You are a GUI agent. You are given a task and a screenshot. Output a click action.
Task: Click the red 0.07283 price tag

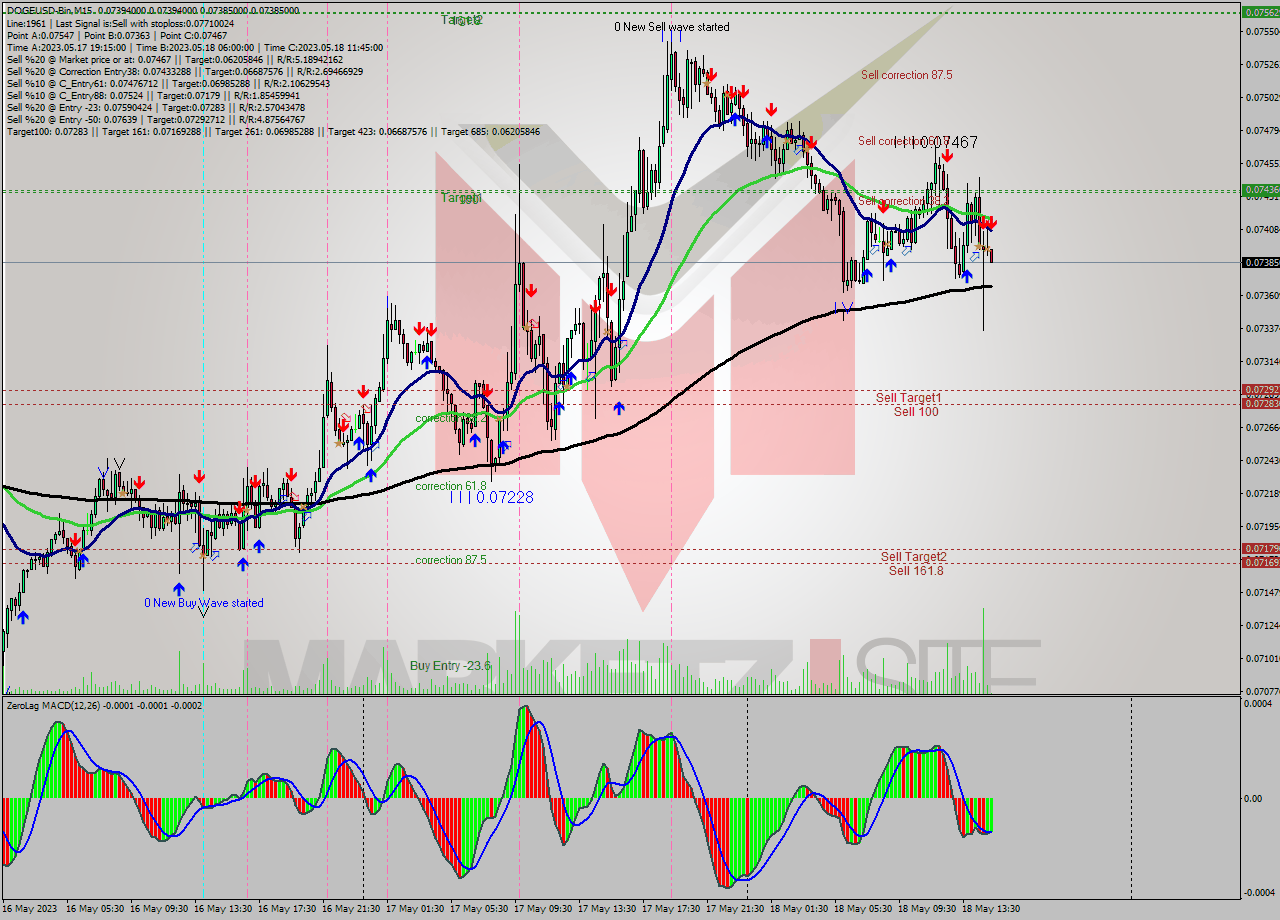click(1260, 403)
